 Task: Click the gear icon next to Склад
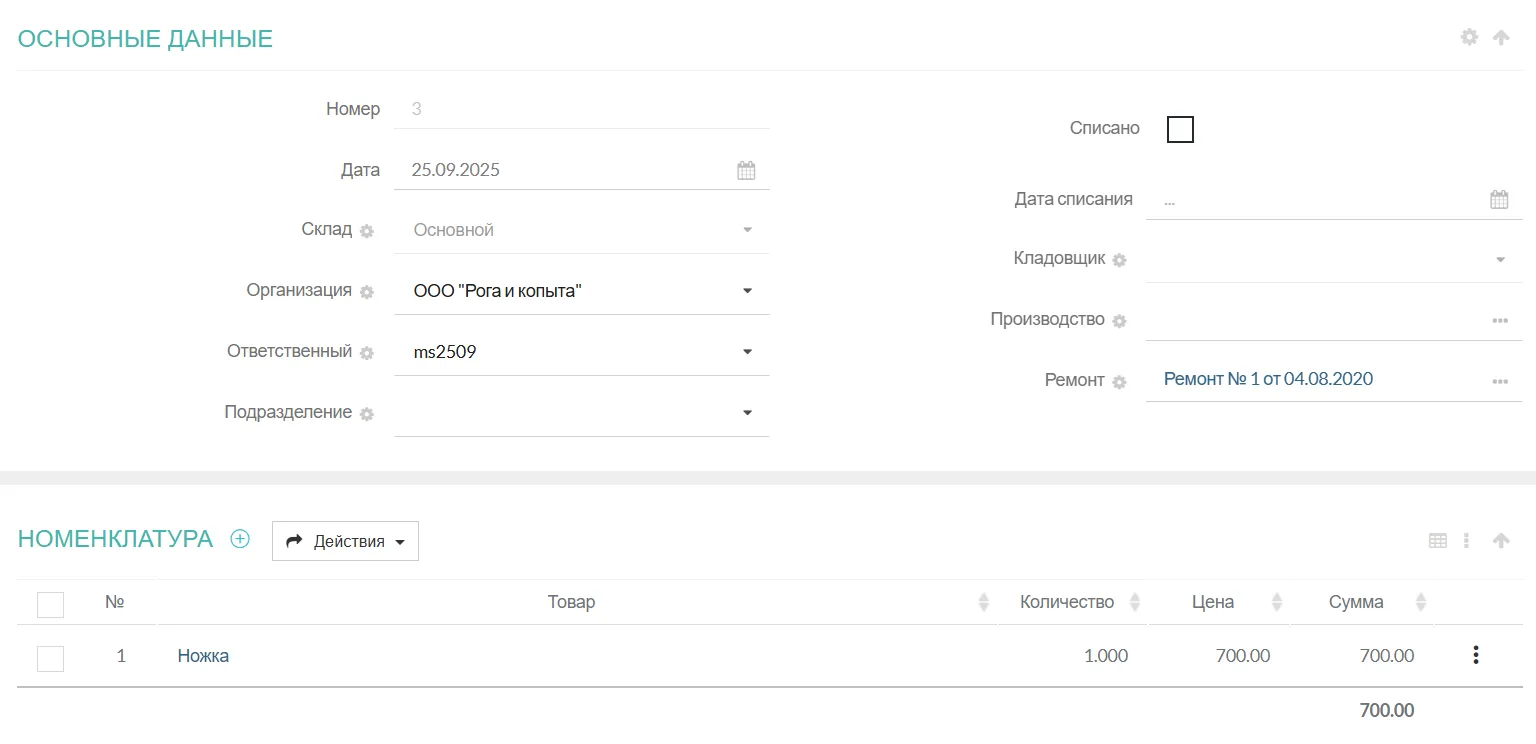(367, 231)
